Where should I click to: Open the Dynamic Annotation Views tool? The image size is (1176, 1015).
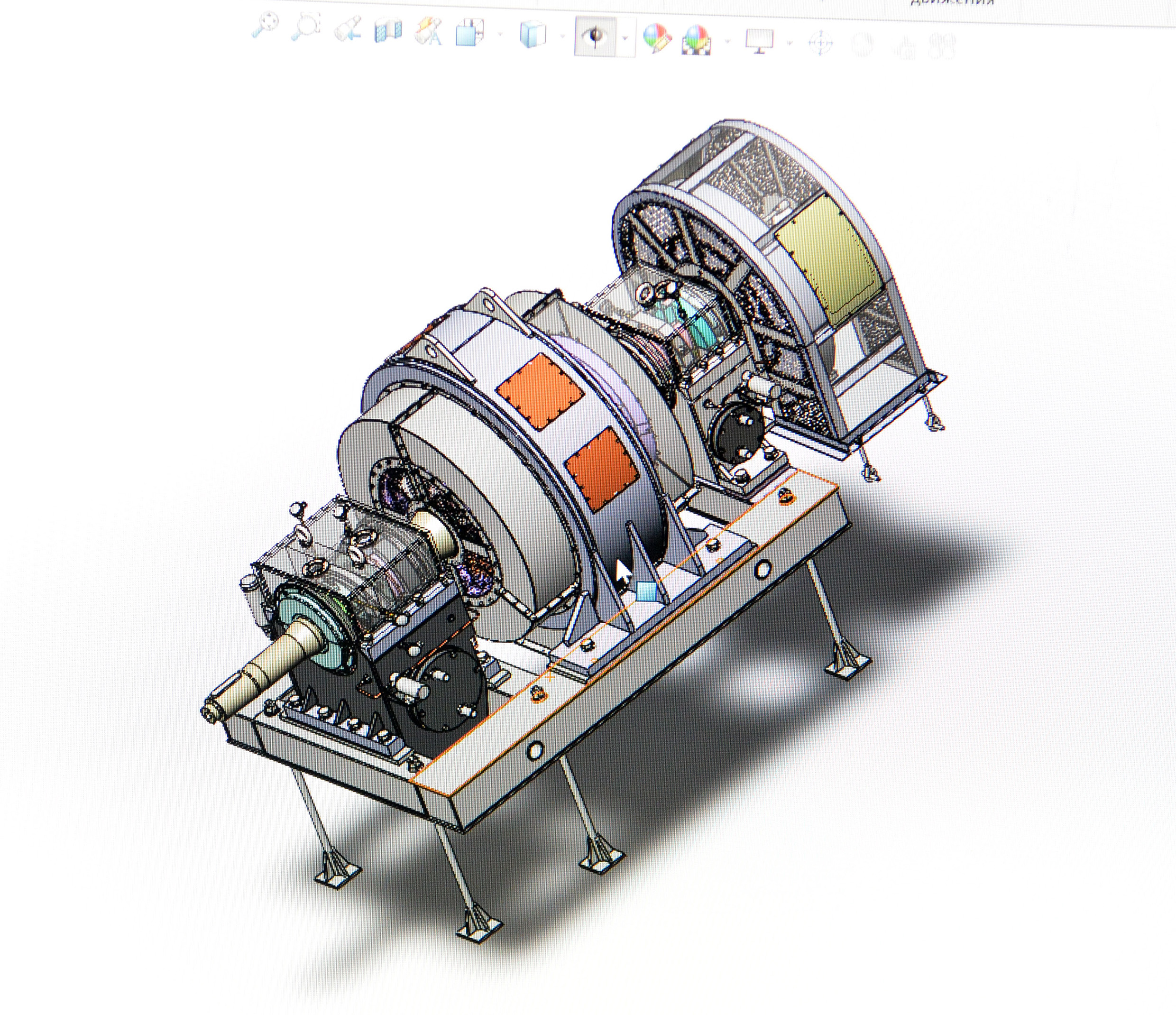coord(429,31)
